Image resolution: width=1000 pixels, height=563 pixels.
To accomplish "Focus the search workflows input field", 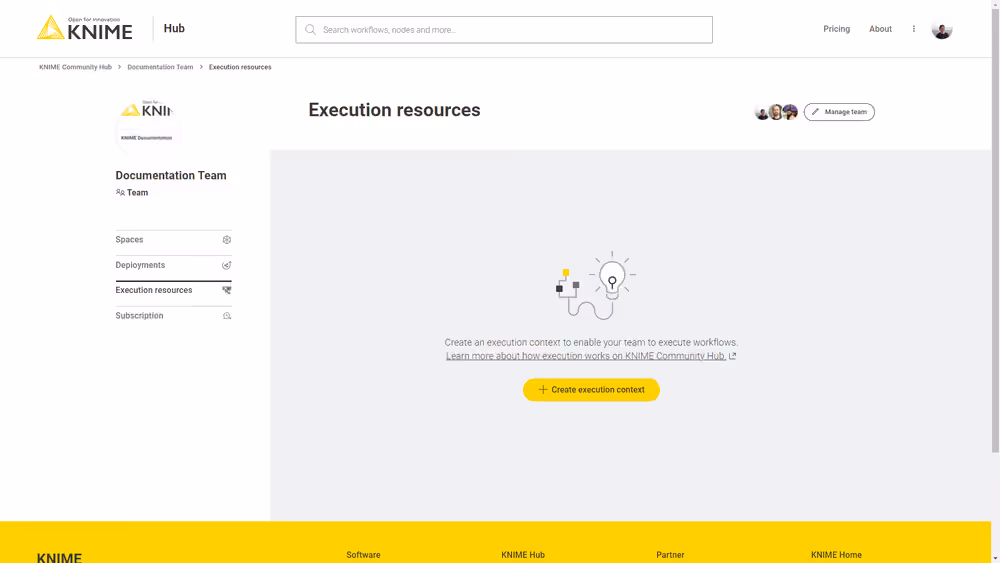I will click(x=504, y=29).
